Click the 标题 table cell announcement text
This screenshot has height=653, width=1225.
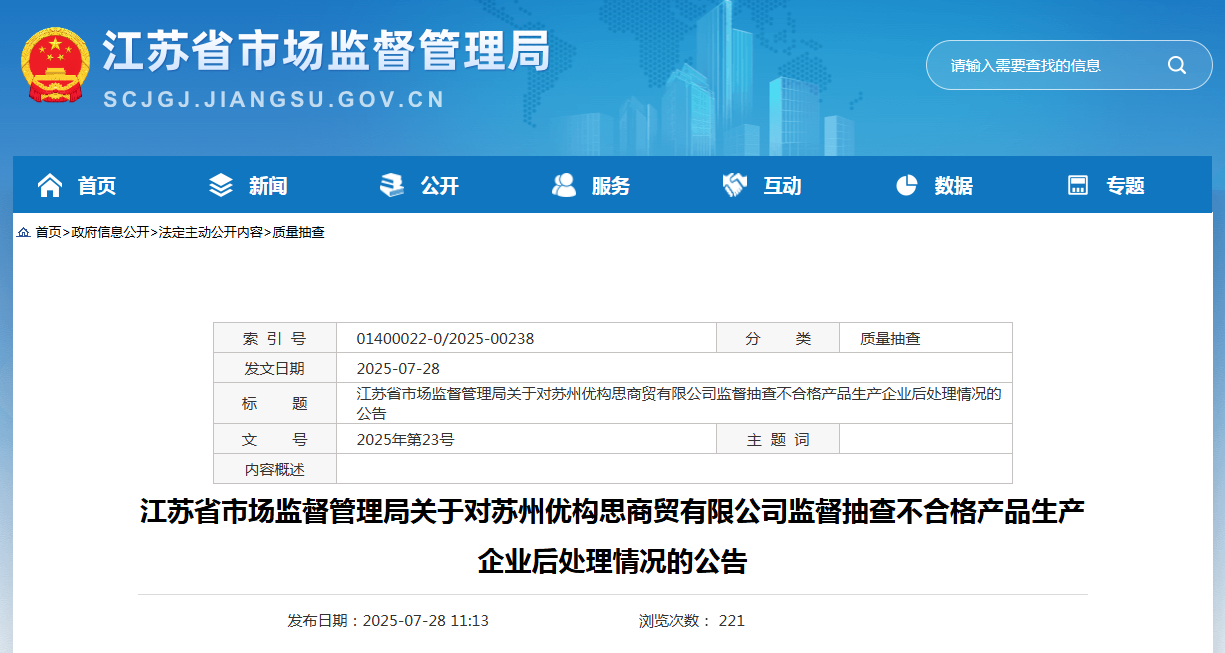point(679,403)
